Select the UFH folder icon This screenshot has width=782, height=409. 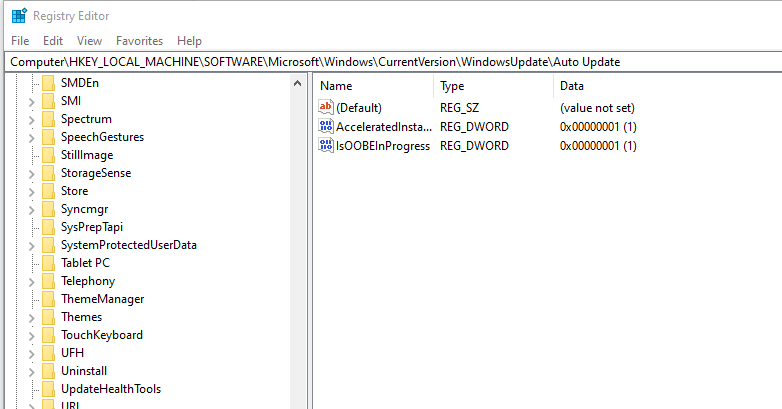point(48,353)
